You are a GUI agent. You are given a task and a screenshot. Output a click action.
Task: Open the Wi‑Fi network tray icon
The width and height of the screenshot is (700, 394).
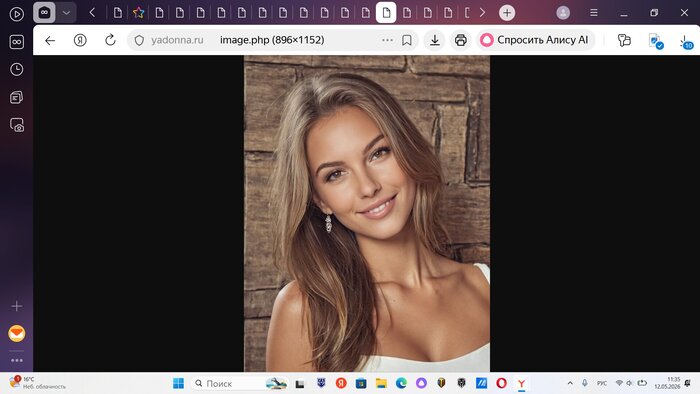click(x=619, y=383)
